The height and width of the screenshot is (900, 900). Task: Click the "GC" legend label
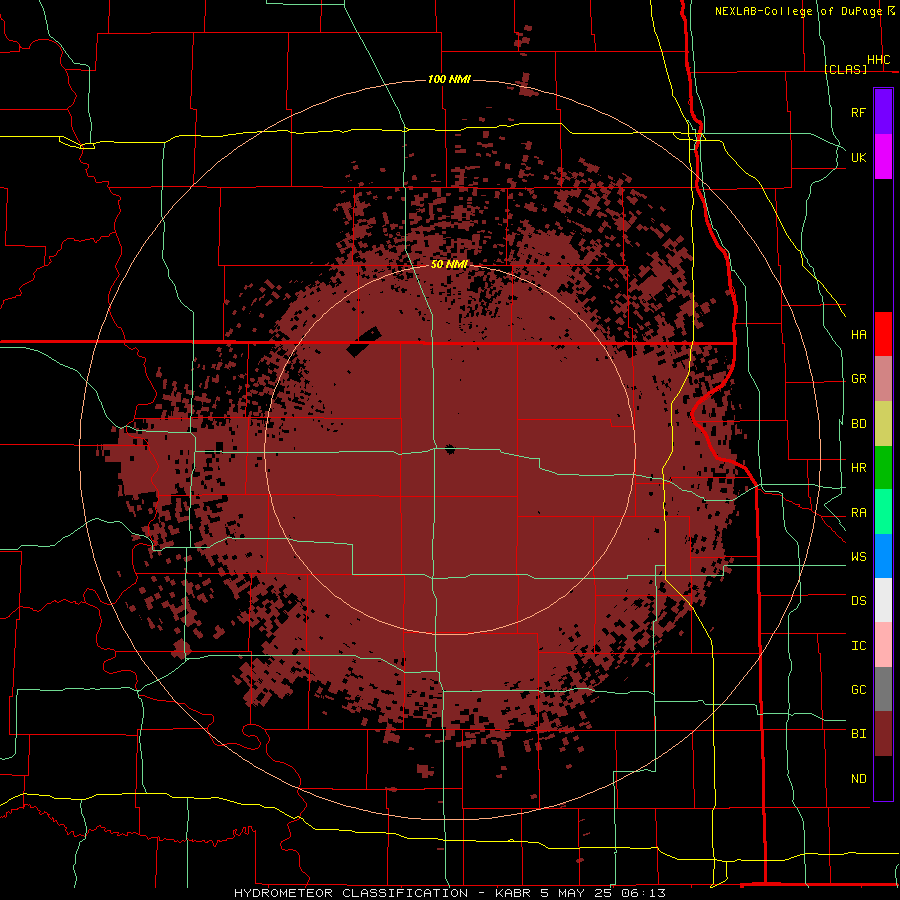[858, 690]
